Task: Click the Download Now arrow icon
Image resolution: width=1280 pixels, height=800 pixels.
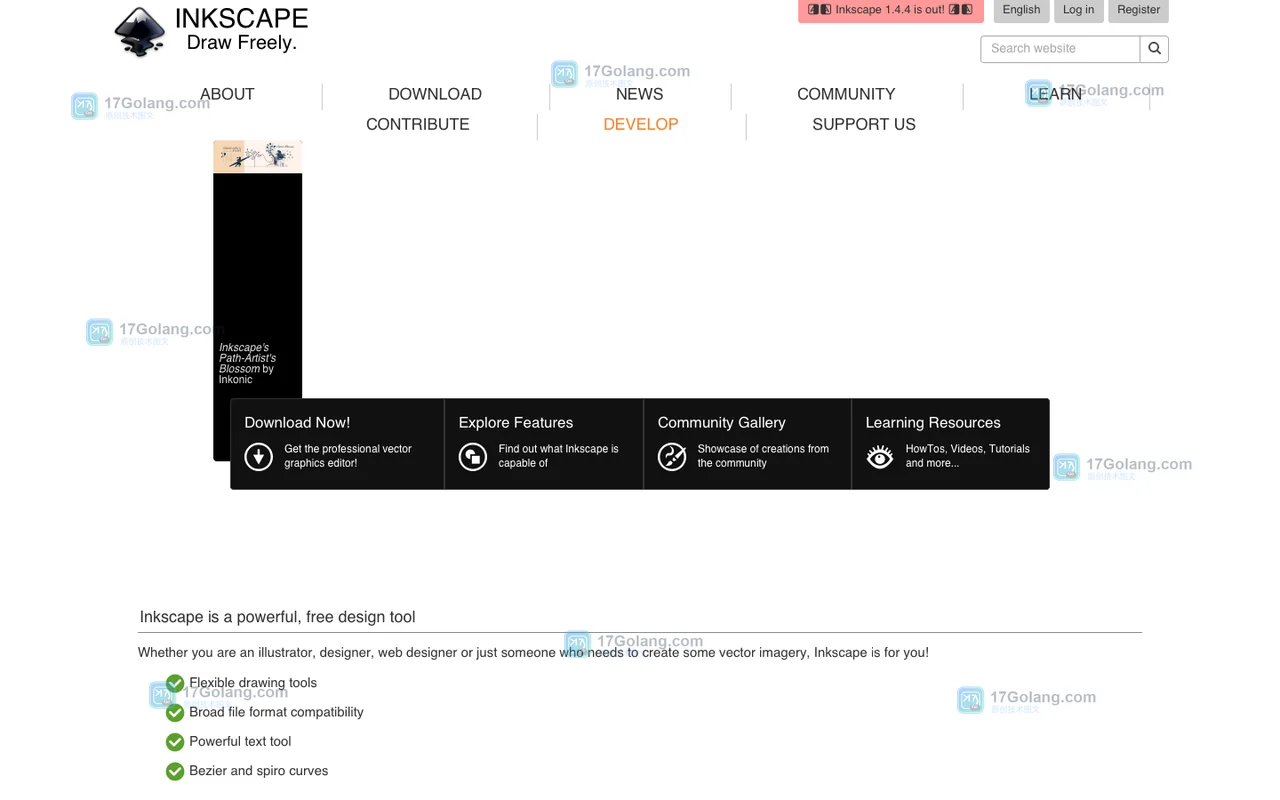Action: (x=259, y=457)
